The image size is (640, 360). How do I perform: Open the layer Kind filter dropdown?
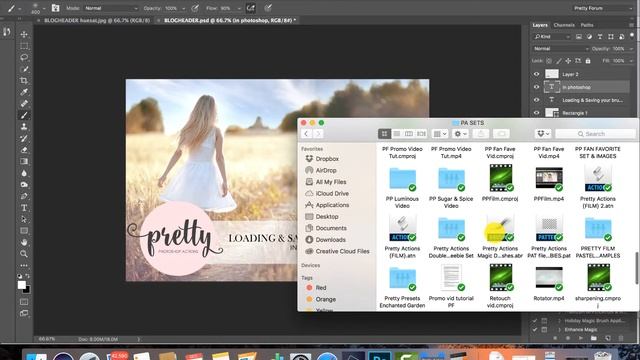click(551, 37)
